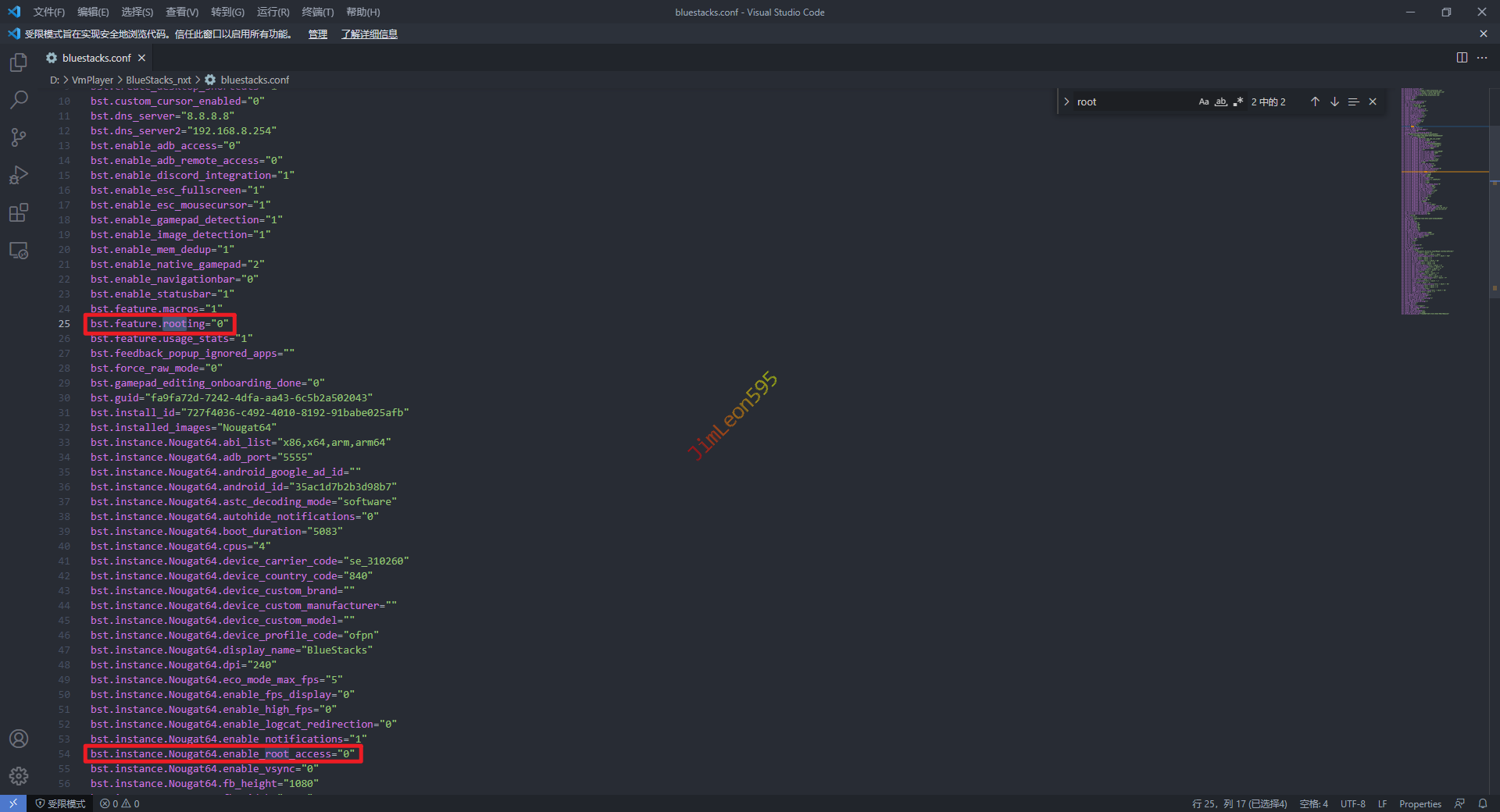The image size is (1500, 812).
Task: Open the Manage gear settings icon
Action: 19,776
